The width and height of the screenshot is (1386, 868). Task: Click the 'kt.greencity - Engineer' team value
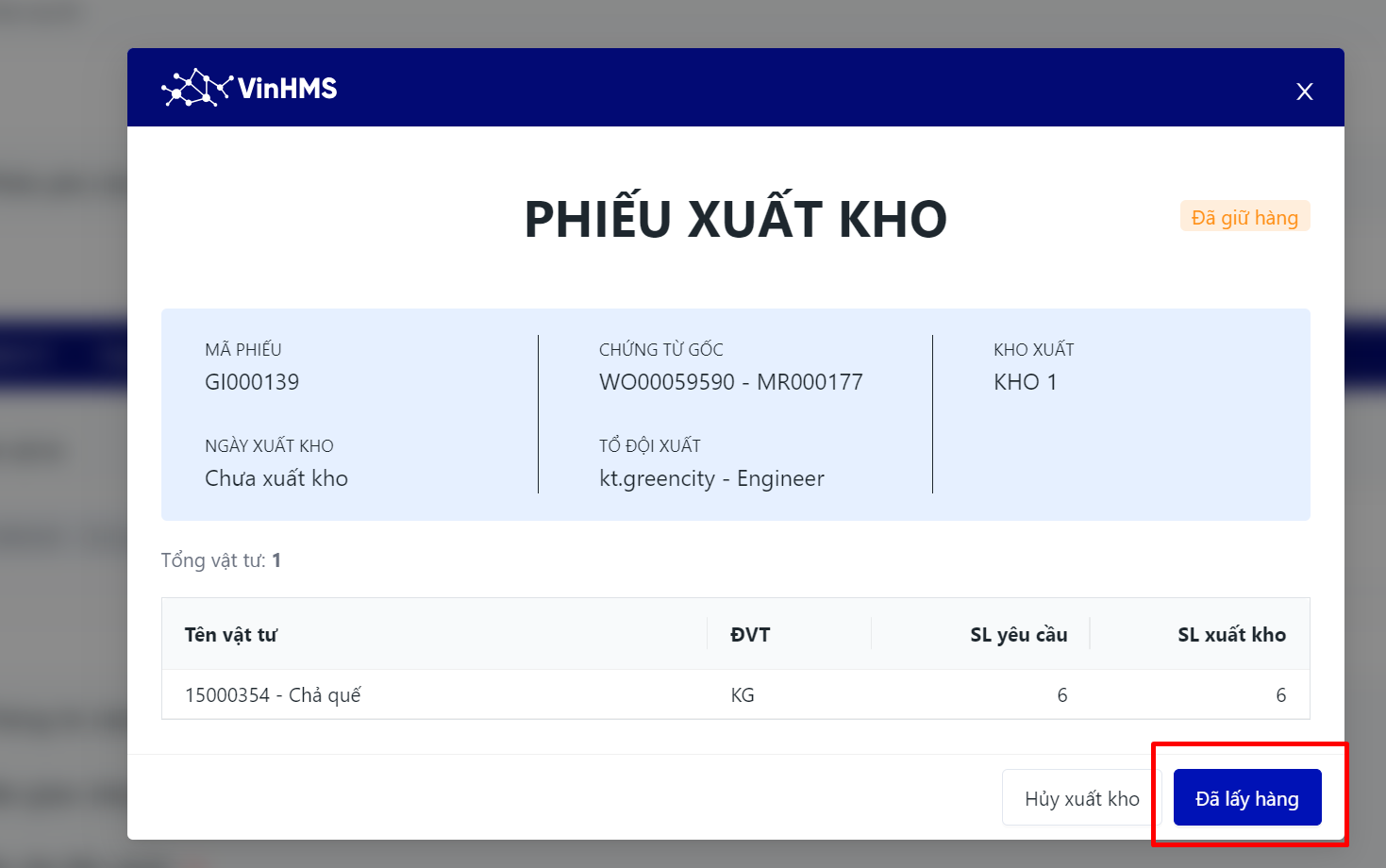[x=711, y=478]
